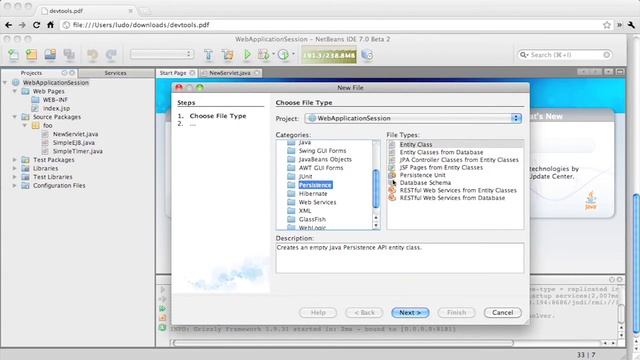The image size is (640, 360).
Task: Click the Save All toolbar icon
Action: pyautogui.click(x=69, y=55)
